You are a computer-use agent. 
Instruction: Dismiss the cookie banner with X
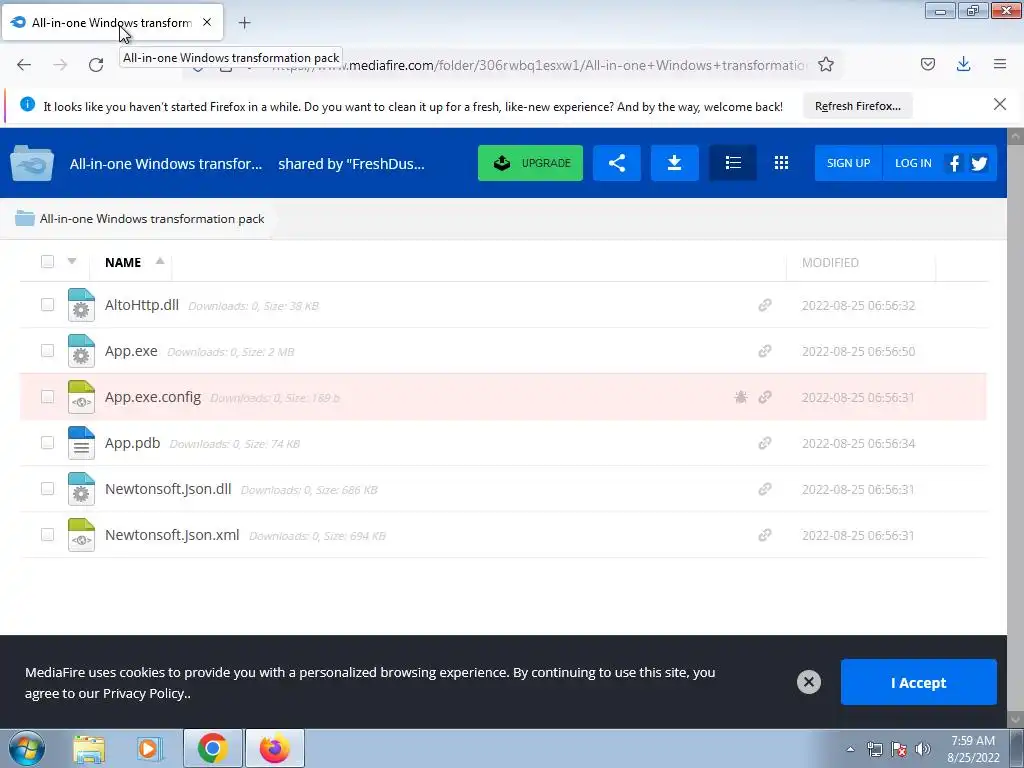tap(808, 682)
